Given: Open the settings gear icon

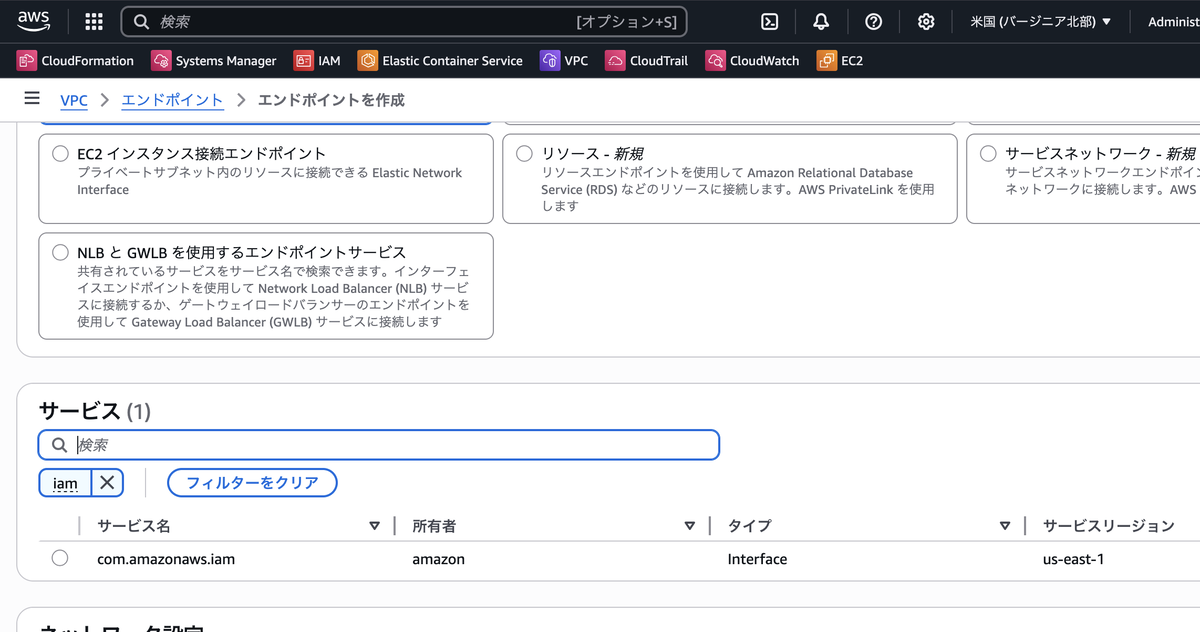Looking at the screenshot, I should coord(926,21).
